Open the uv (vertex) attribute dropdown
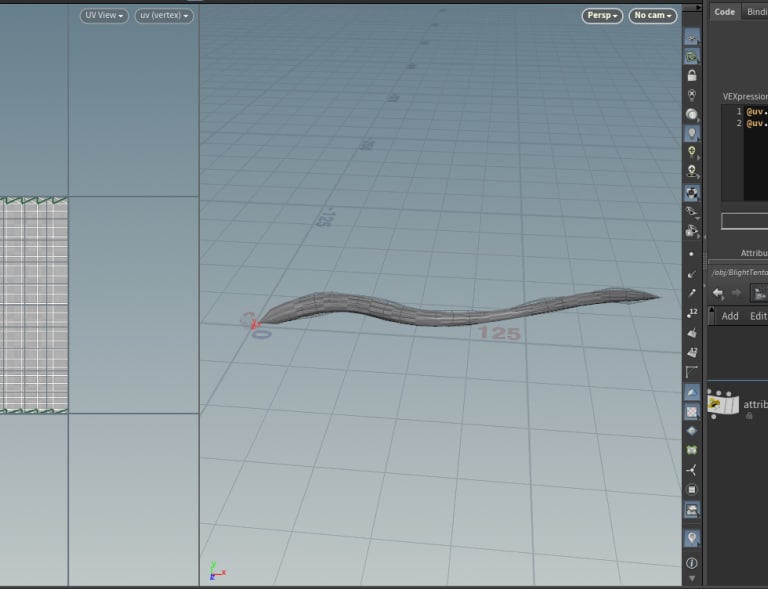Screen dimensions: 768x589 tap(164, 16)
